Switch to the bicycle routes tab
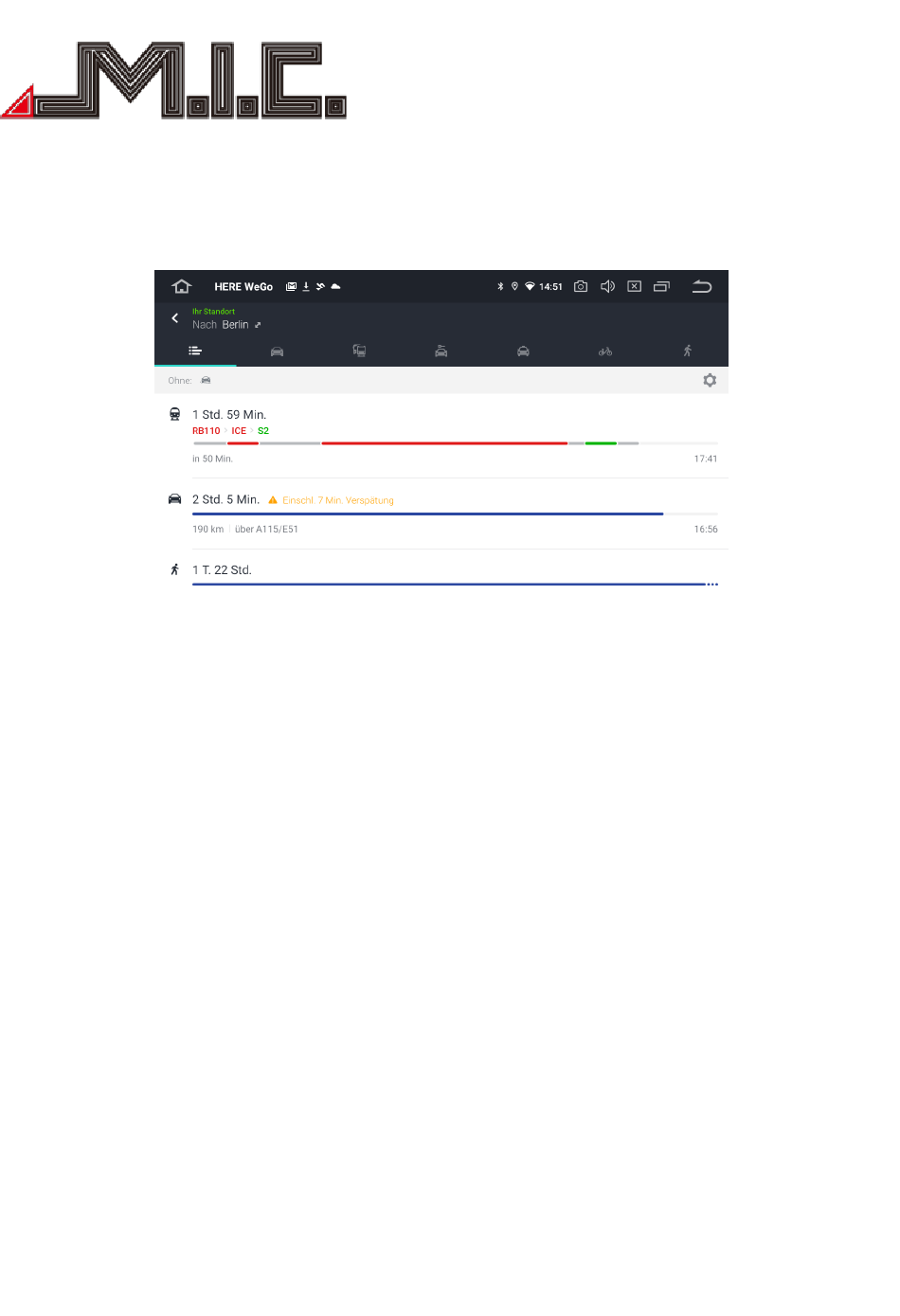The height and width of the screenshot is (1316, 900). pos(605,352)
